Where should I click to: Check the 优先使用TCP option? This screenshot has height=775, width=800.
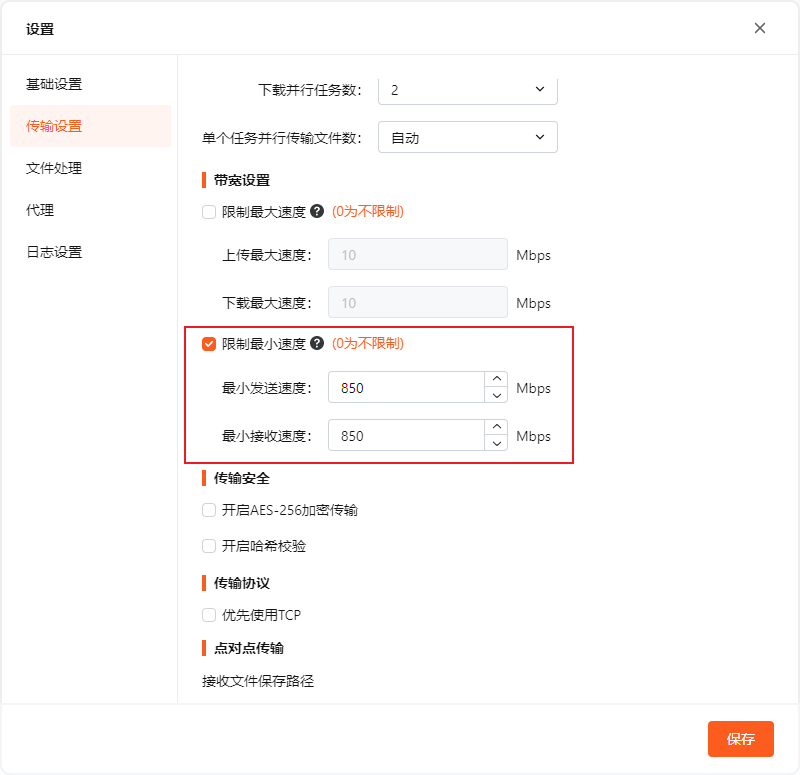pos(208,615)
